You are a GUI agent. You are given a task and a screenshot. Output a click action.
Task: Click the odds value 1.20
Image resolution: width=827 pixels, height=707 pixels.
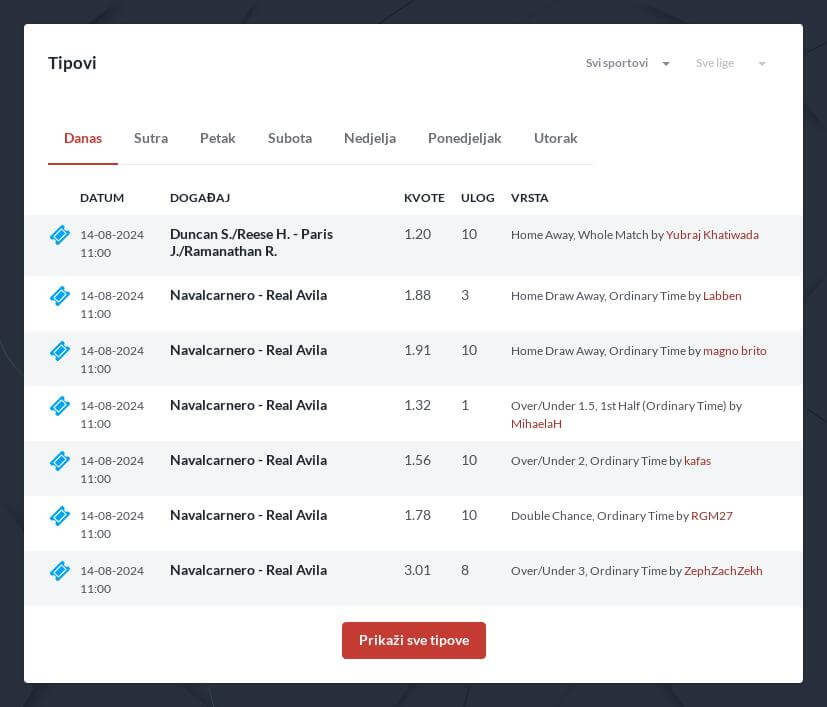click(417, 234)
